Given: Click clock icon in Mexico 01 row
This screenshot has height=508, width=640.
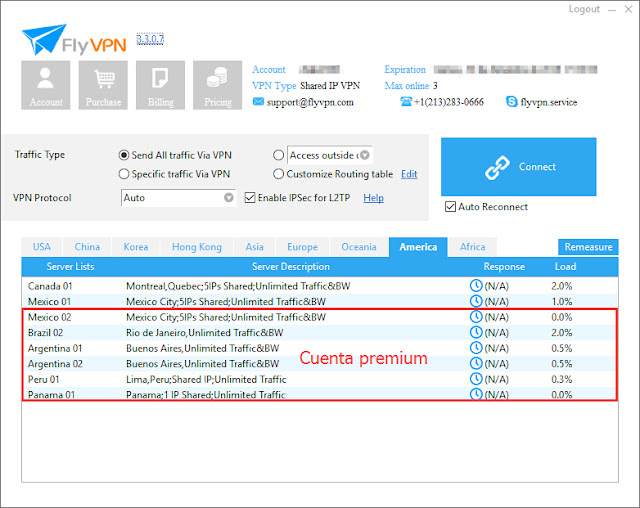Looking at the screenshot, I should [476, 301].
